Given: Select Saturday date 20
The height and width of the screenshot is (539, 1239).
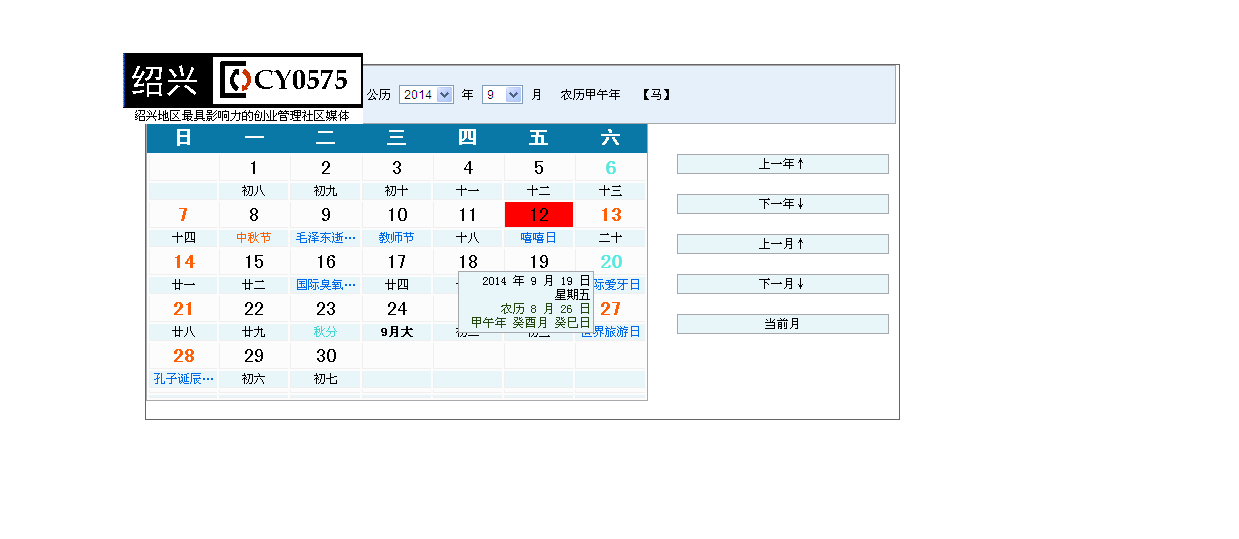Looking at the screenshot, I should click(x=611, y=262).
